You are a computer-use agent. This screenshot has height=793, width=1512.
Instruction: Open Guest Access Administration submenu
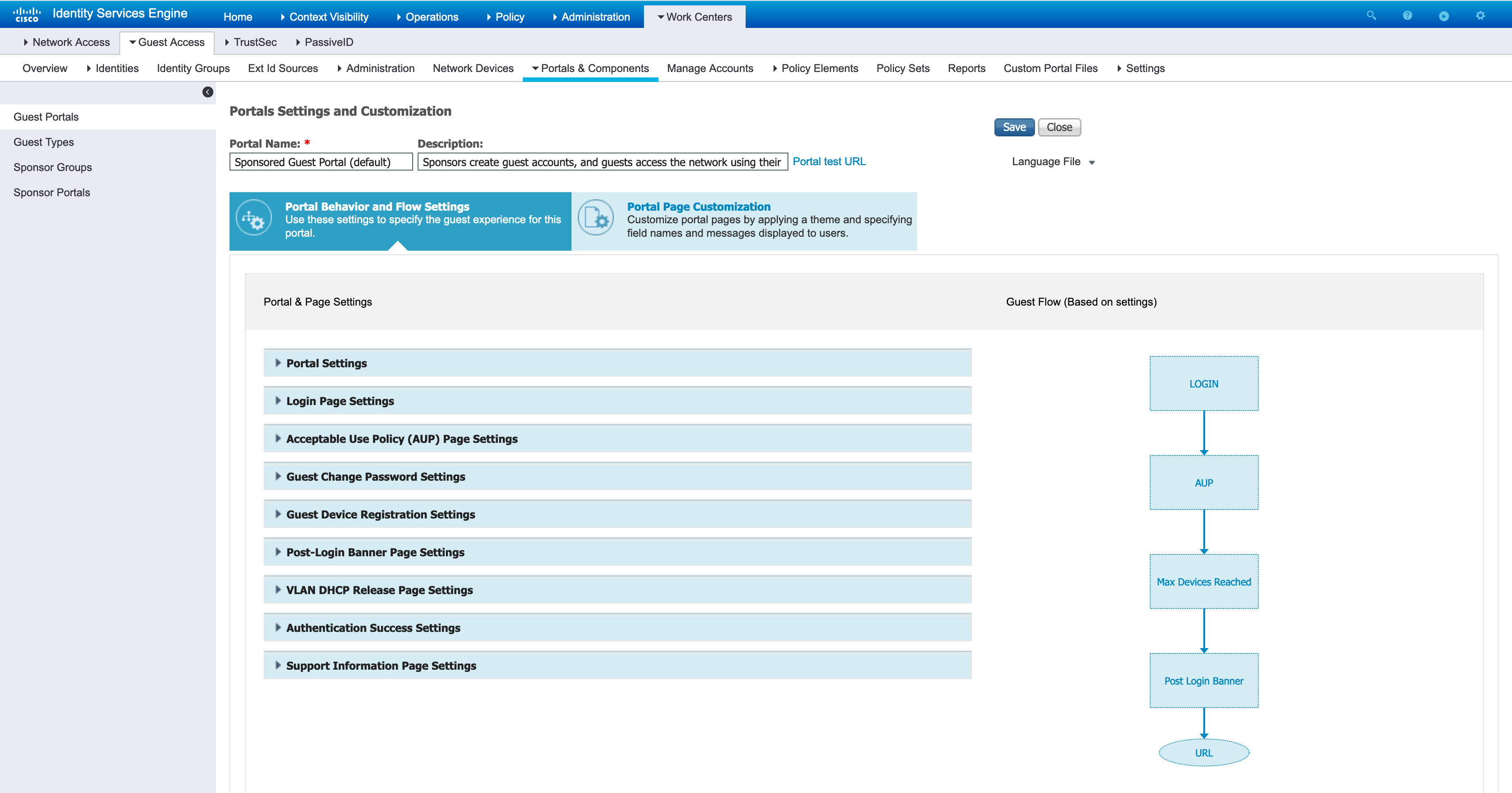pos(376,68)
